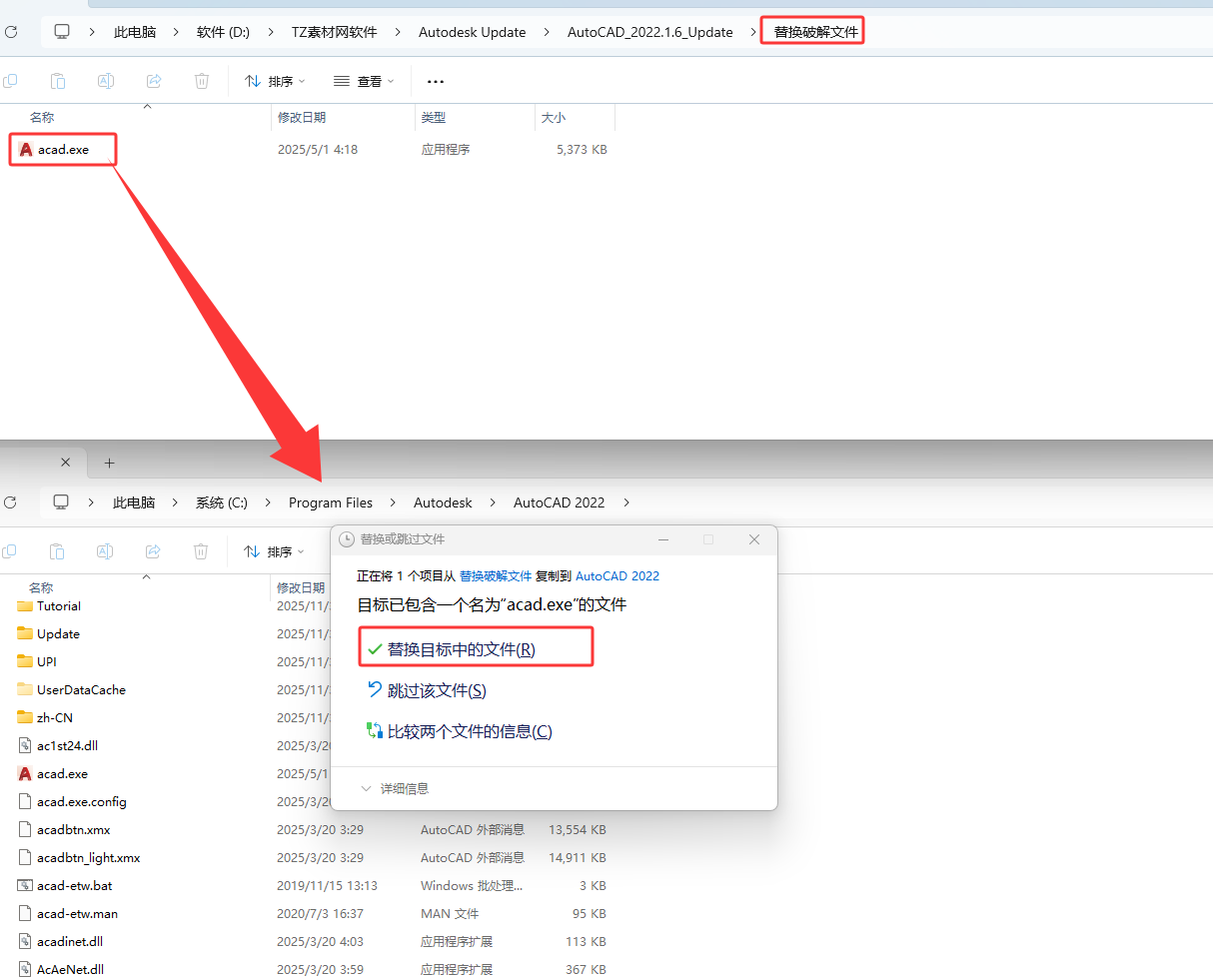The height and width of the screenshot is (980, 1213).
Task: Open the more options ellipsis in top toolbar
Action: pyautogui.click(x=436, y=82)
